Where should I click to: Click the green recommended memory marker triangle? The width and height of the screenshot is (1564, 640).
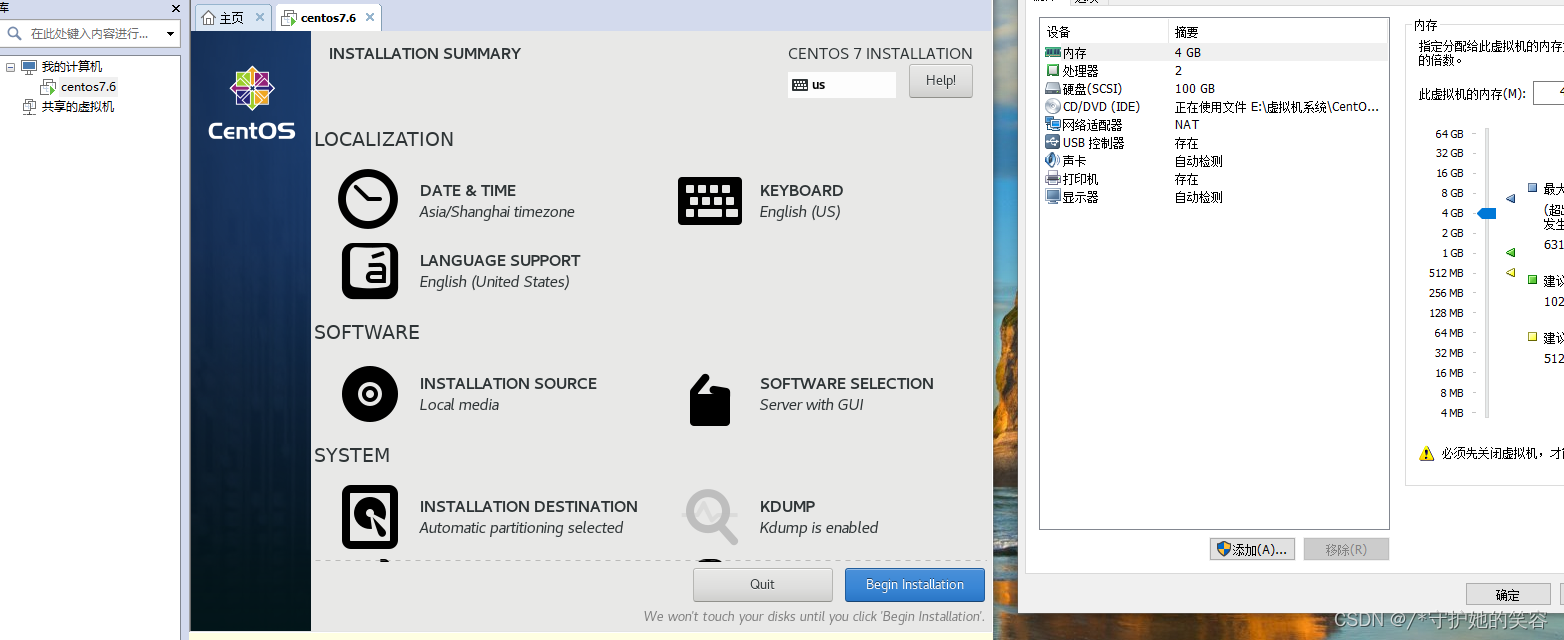pos(1511,252)
